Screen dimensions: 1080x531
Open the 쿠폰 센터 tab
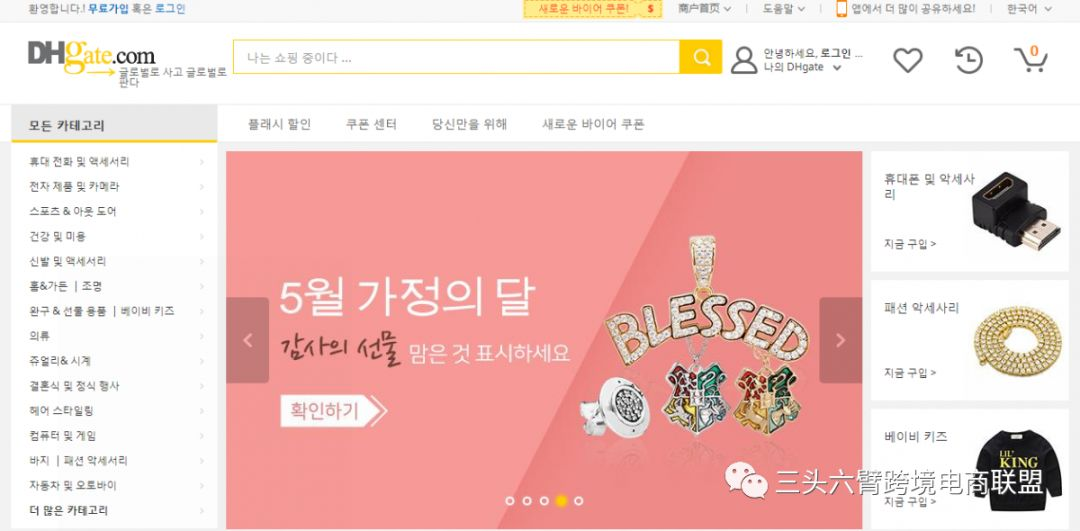pos(371,125)
